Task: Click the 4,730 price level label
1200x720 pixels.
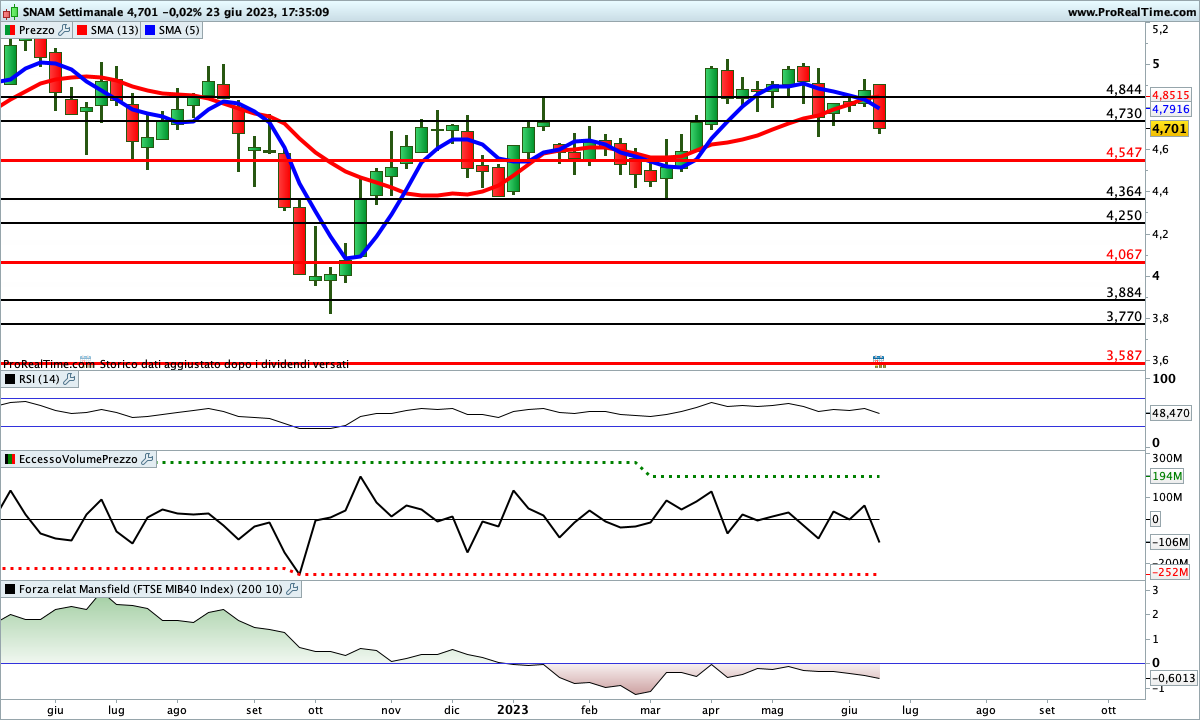Action: [1124, 113]
